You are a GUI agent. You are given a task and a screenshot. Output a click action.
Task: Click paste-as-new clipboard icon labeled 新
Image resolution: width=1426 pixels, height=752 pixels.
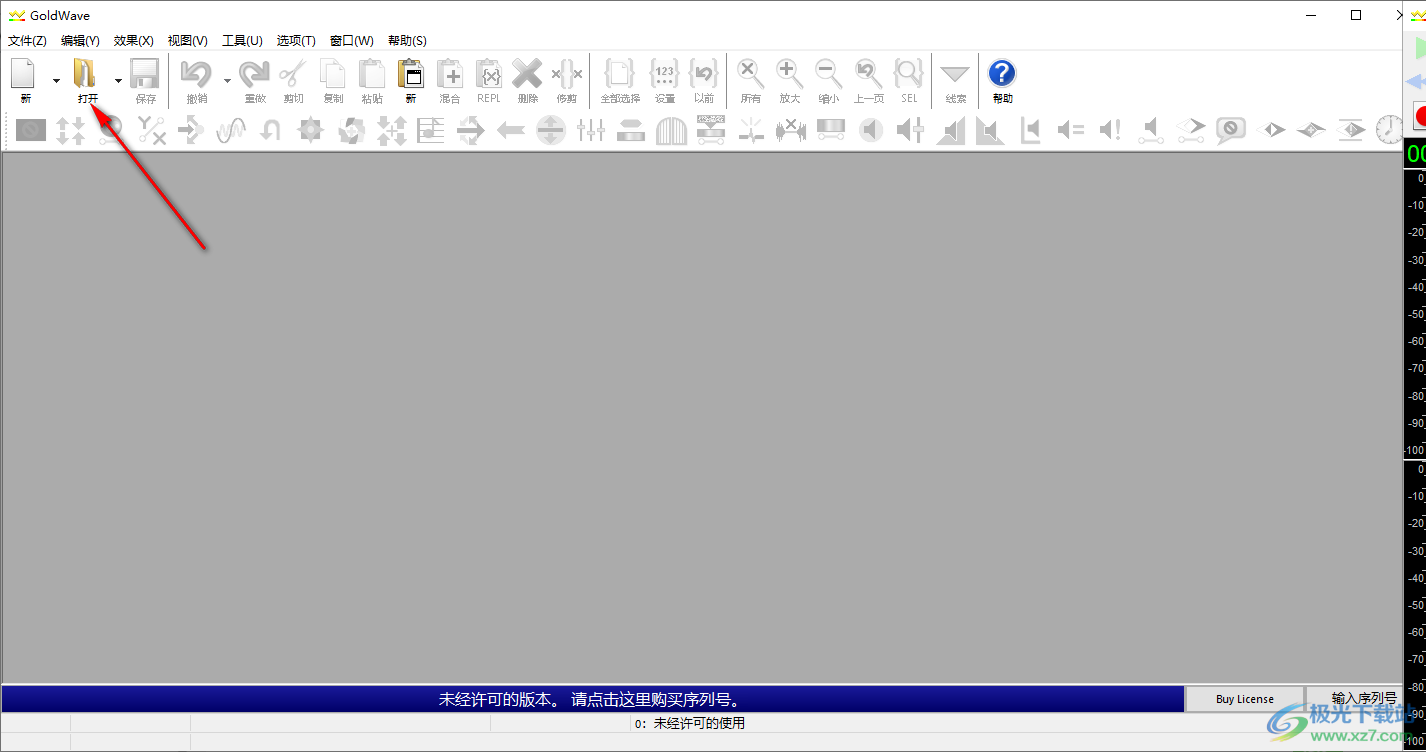tap(411, 74)
